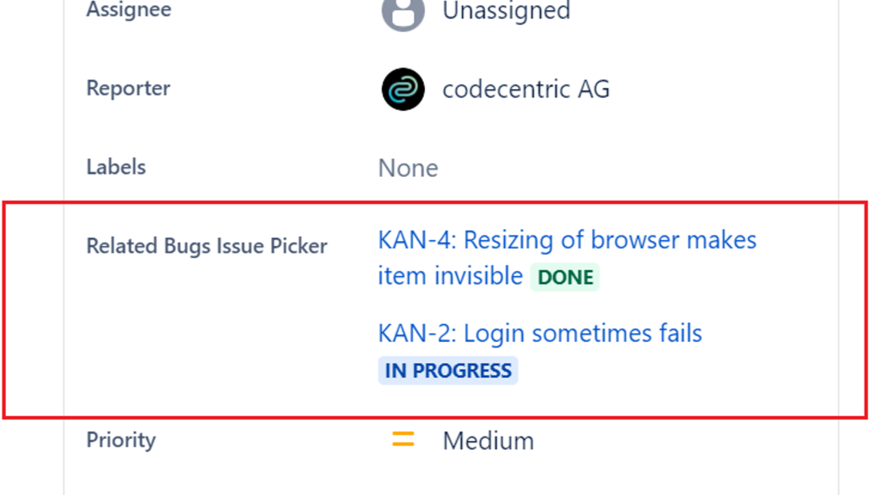This screenshot has width=871, height=495.
Task: Click the Reporter field label
Action: tap(128, 88)
